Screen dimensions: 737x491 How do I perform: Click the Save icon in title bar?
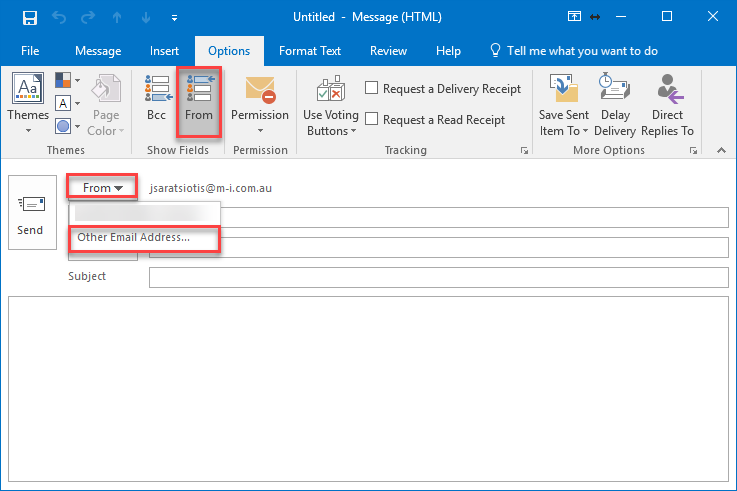tap(30, 18)
